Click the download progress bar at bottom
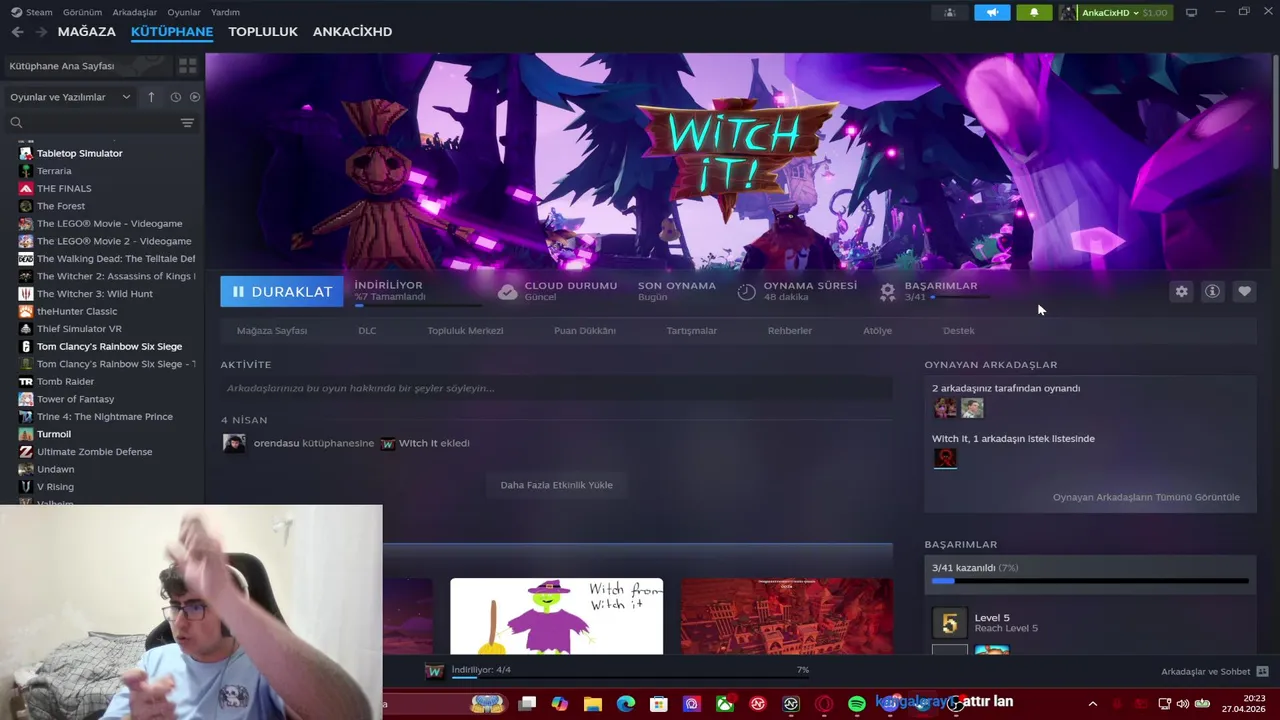1280x720 pixels. pyautogui.click(x=630, y=678)
